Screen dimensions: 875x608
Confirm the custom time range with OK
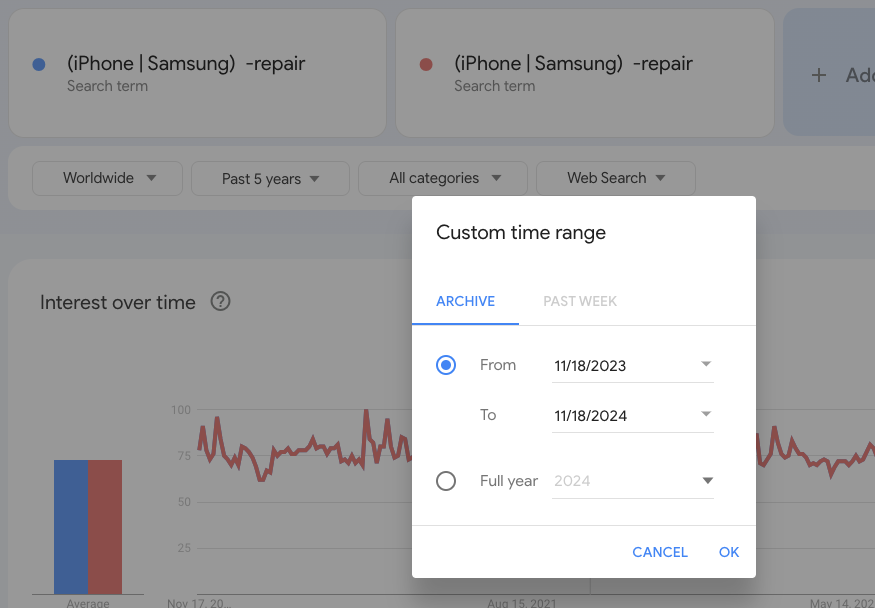point(729,552)
